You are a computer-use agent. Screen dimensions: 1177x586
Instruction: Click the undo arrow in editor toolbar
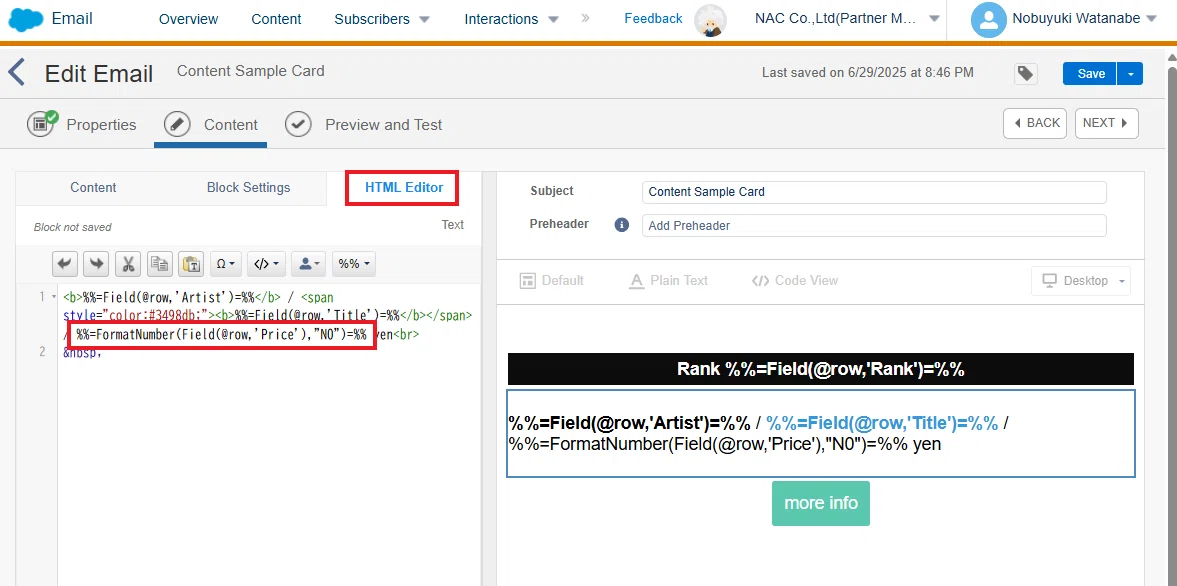pos(65,264)
